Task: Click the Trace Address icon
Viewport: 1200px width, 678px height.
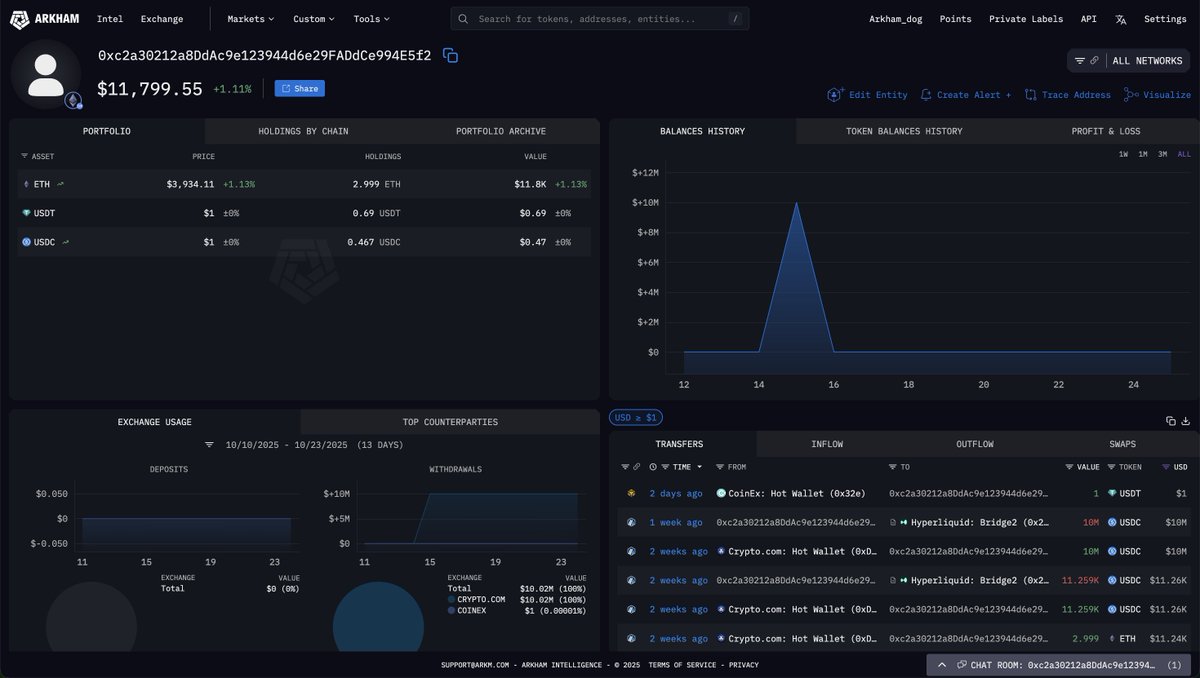Action: [1030, 95]
